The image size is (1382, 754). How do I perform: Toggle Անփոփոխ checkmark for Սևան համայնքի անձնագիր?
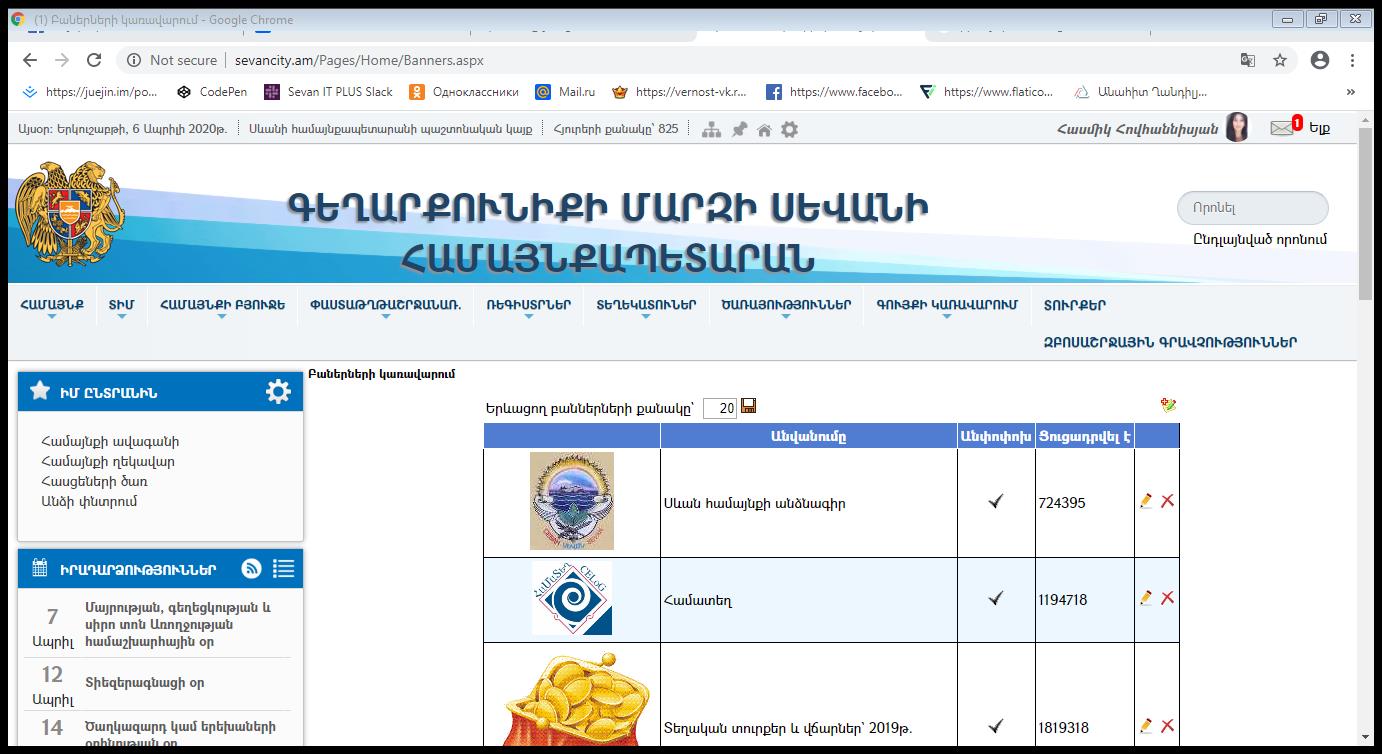point(996,501)
